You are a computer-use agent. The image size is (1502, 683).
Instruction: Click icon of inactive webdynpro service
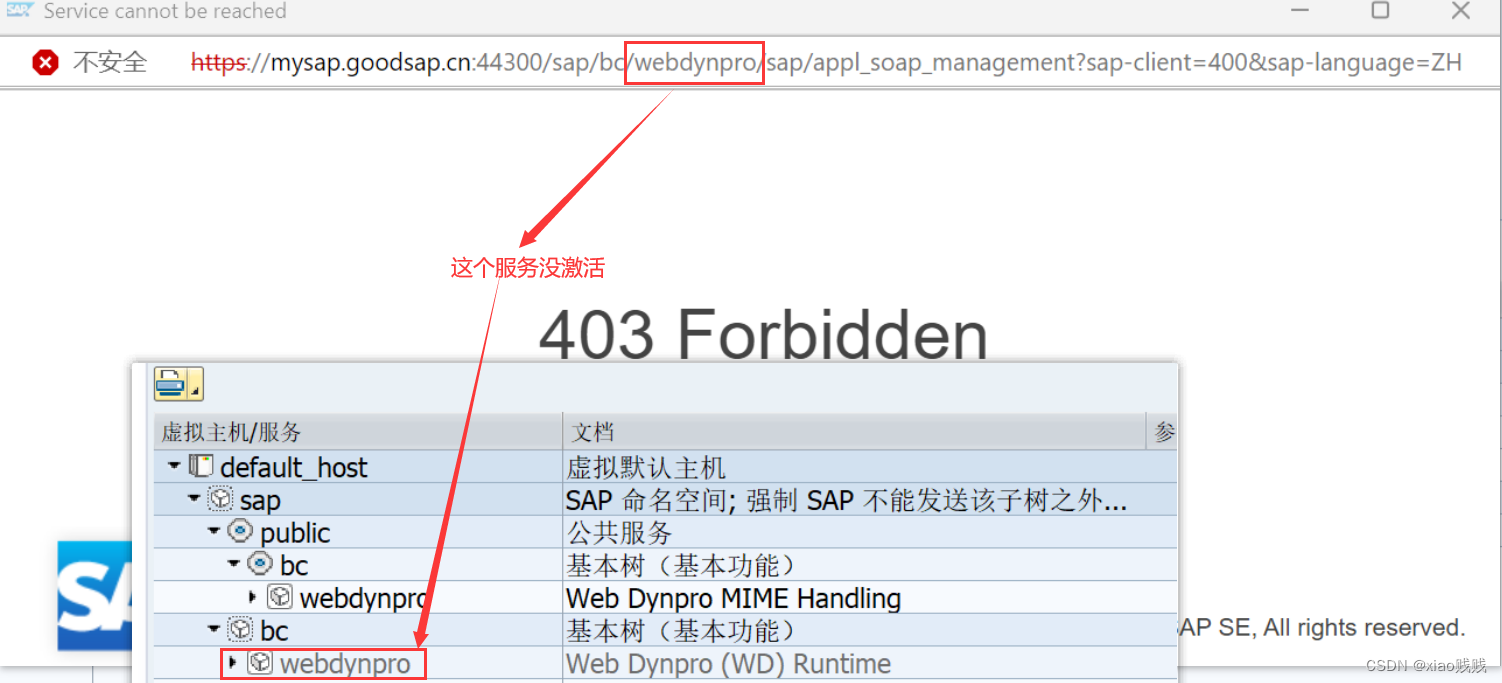point(260,662)
